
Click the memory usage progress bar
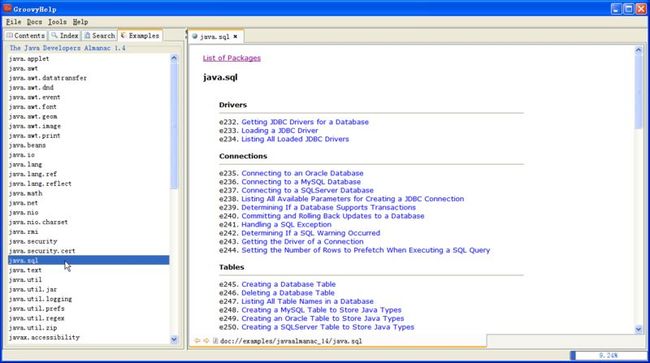point(607,355)
